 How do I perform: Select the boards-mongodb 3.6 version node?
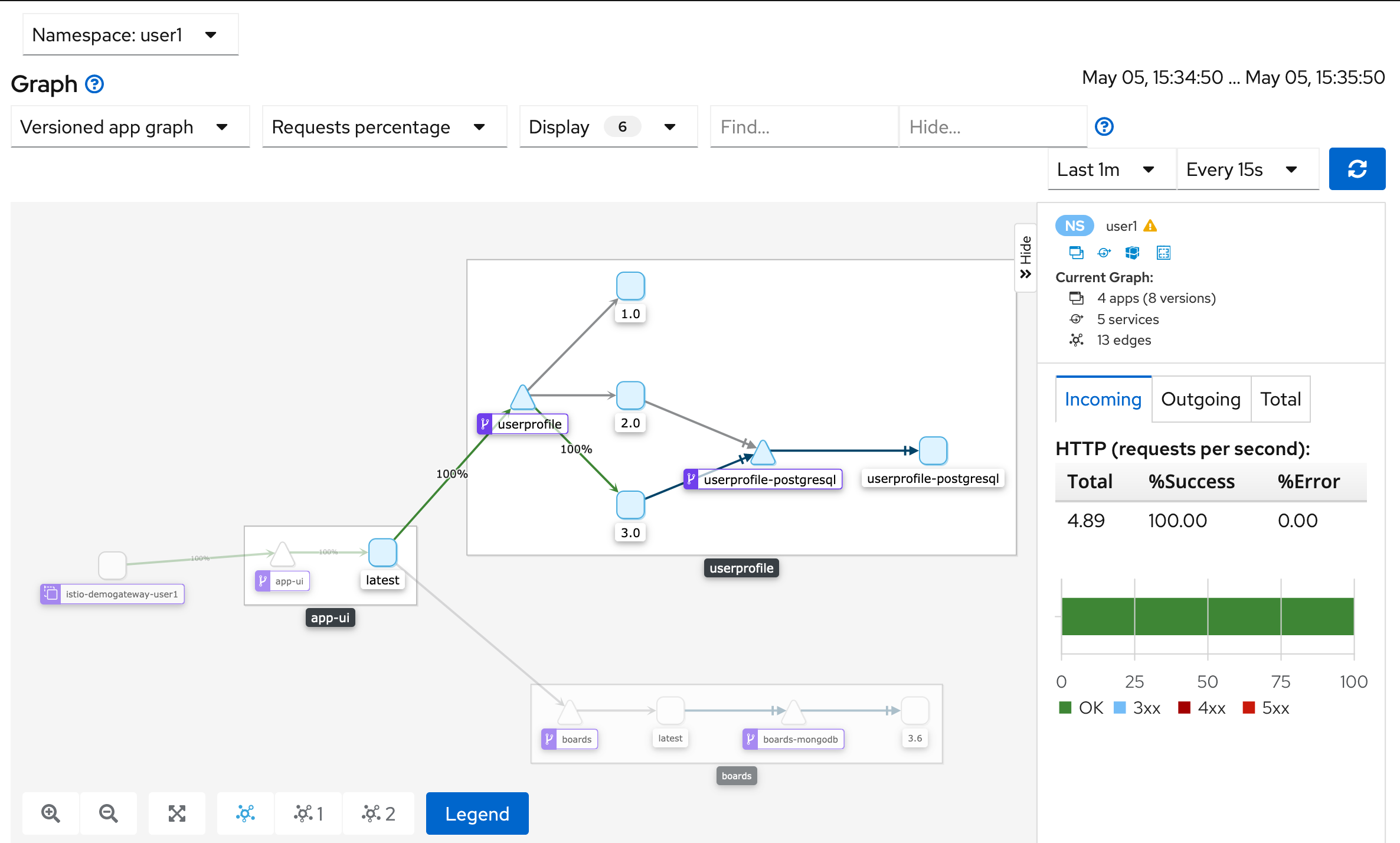[915, 711]
